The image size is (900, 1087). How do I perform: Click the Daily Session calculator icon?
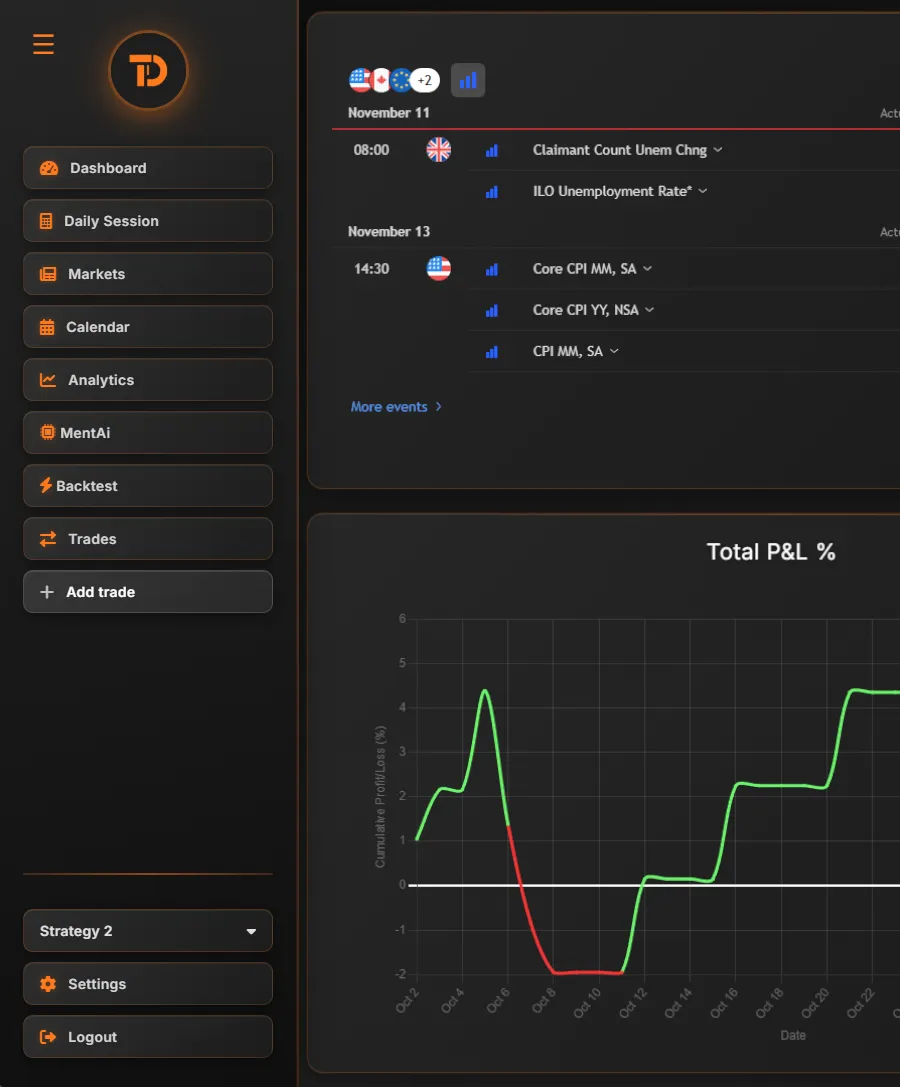pyautogui.click(x=46, y=221)
